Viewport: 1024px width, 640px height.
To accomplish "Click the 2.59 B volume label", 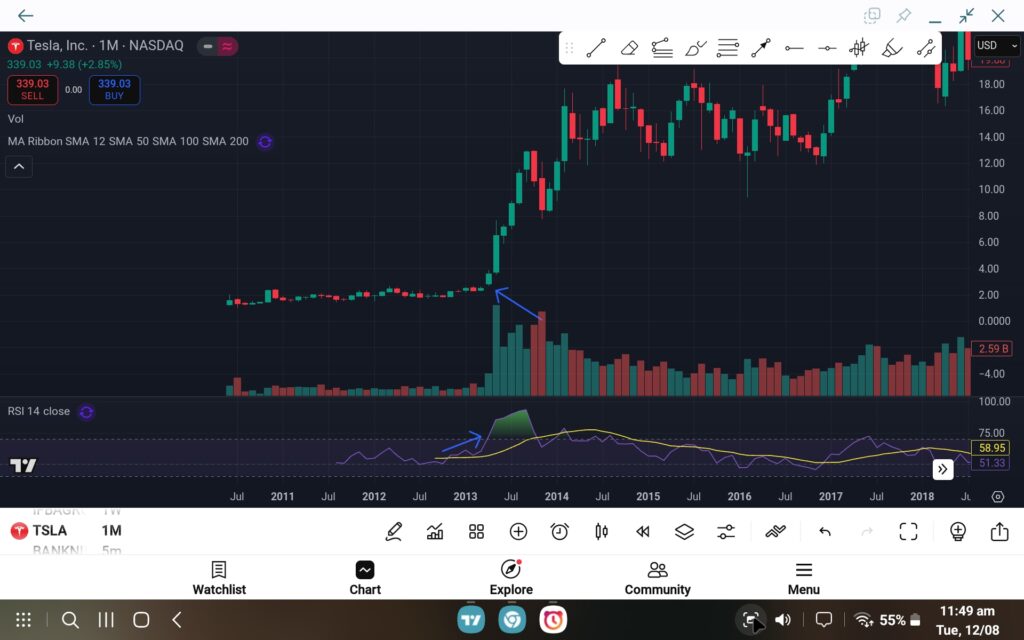I will point(993,349).
